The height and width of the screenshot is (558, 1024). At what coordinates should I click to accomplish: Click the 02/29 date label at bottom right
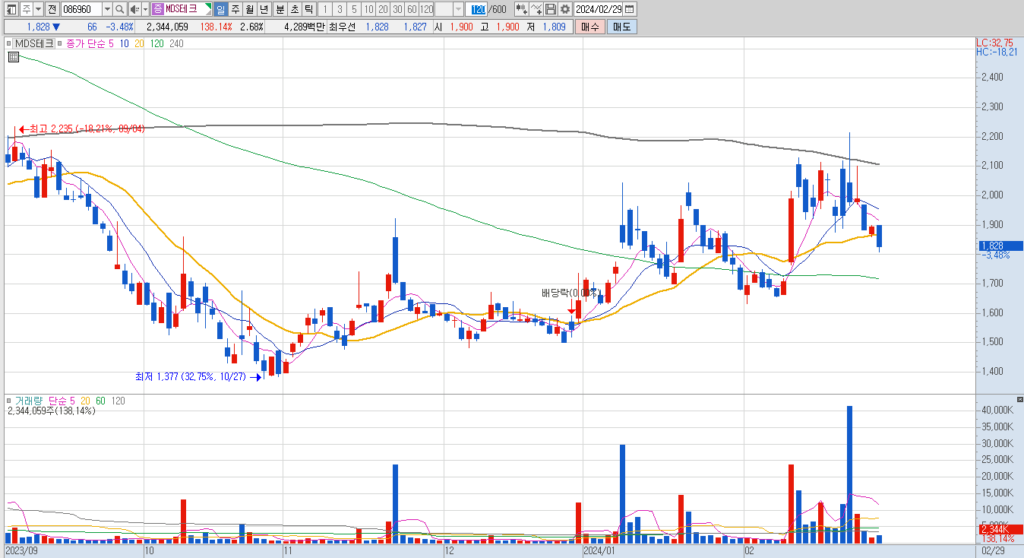pos(993,551)
